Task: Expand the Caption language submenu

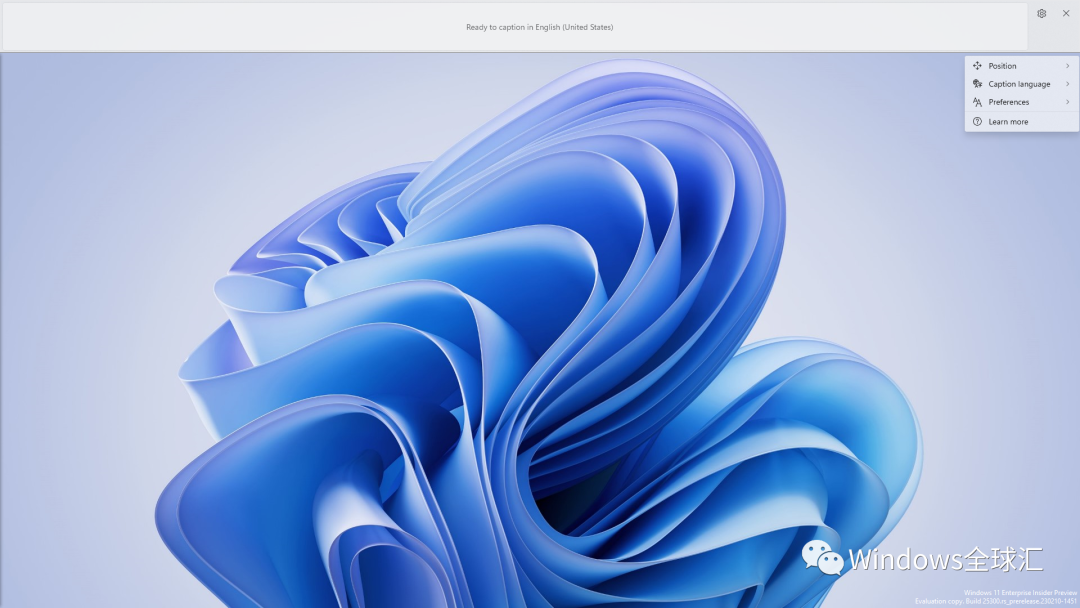Action: point(1021,84)
